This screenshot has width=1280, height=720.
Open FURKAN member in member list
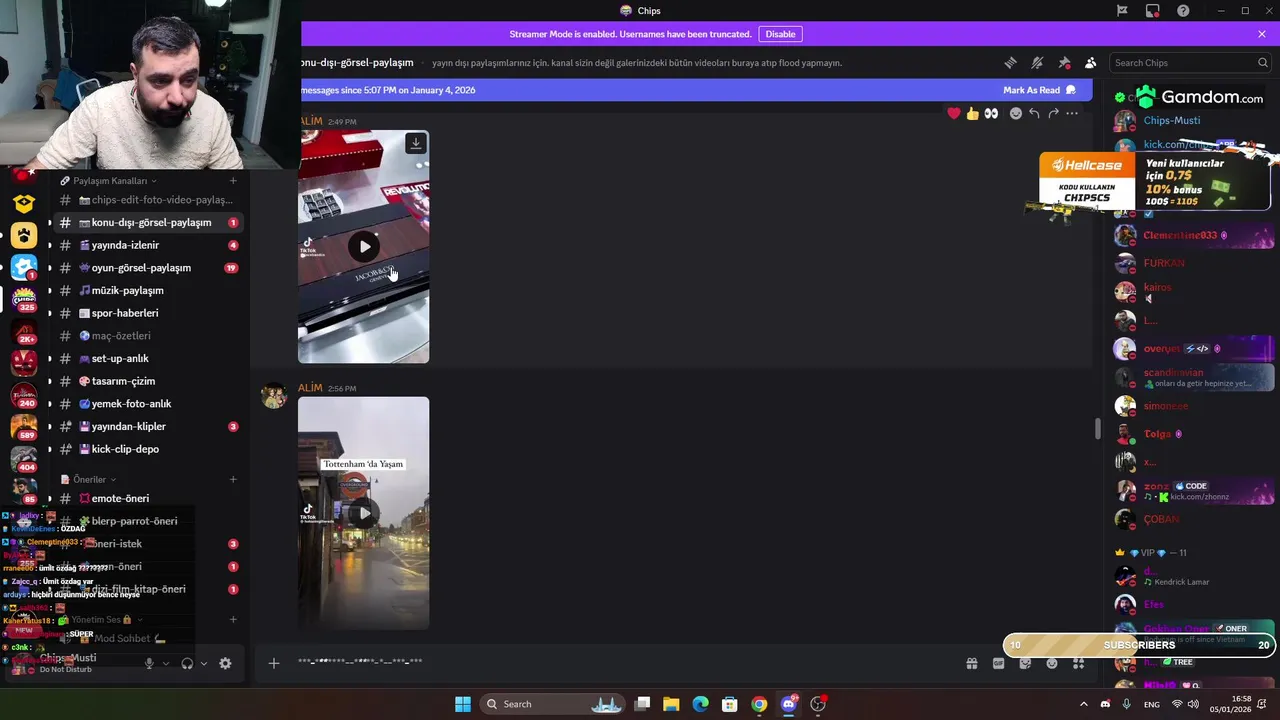click(x=1163, y=263)
